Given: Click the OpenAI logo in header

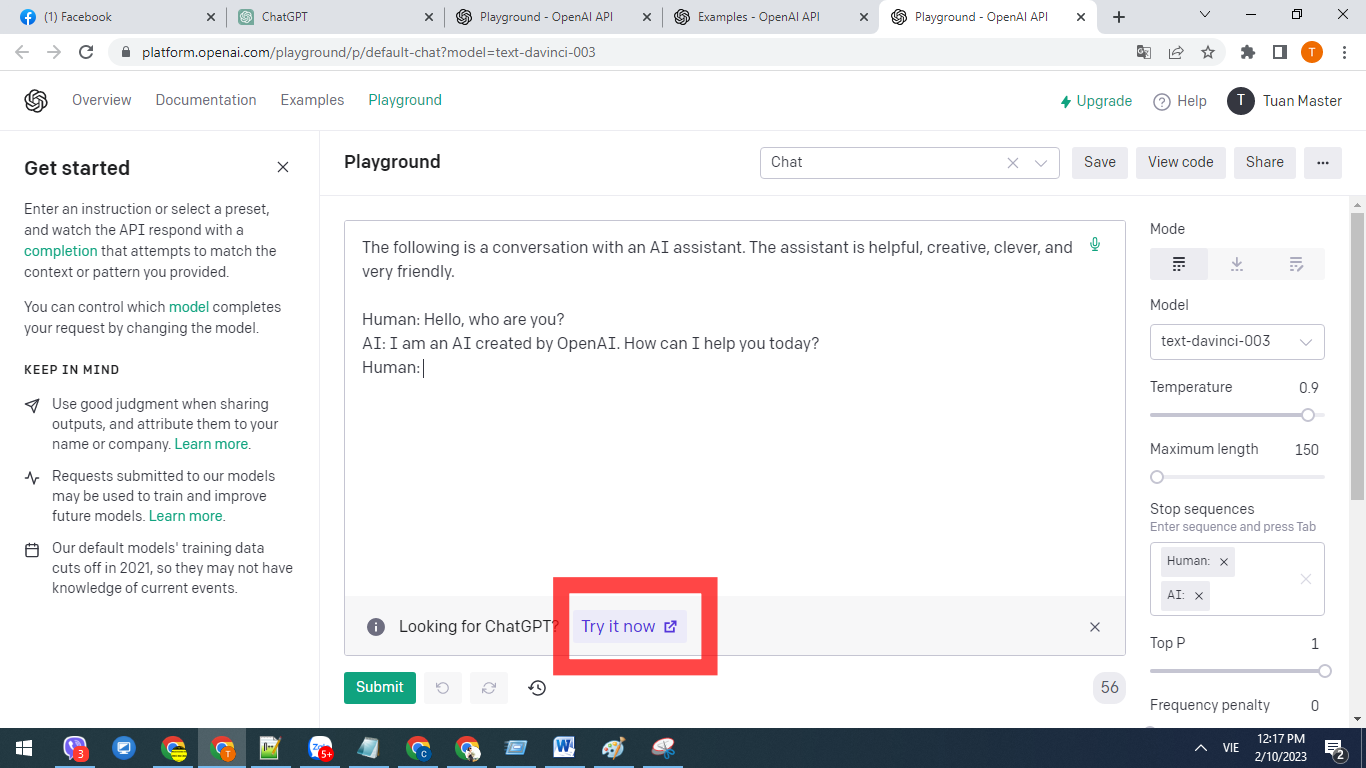Looking at the screenshot, I should coord(36,101).
